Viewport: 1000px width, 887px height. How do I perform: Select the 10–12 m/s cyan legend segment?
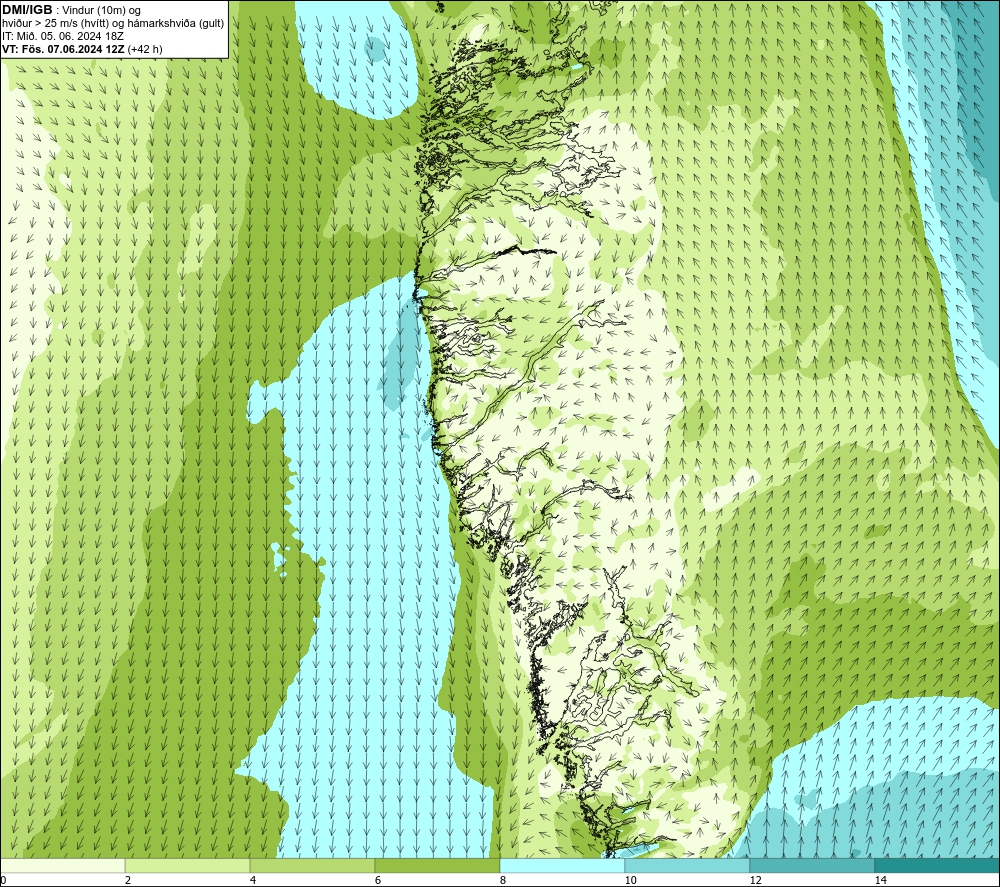click(x=688, y=865)
